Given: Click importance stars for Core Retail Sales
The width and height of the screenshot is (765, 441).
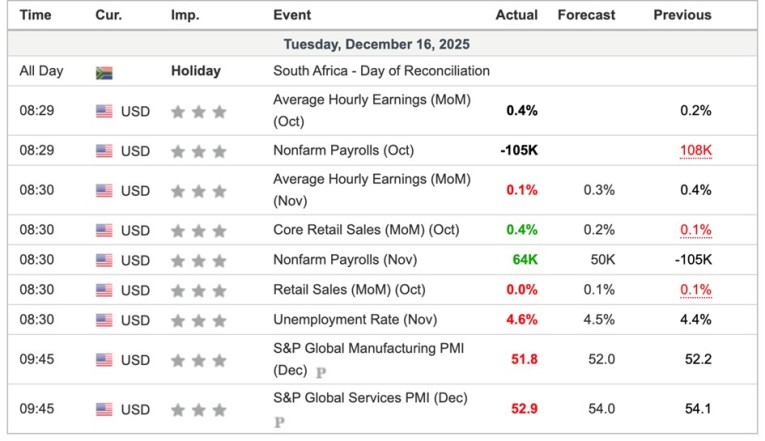Looking at the screenshot, I should 198,230.
